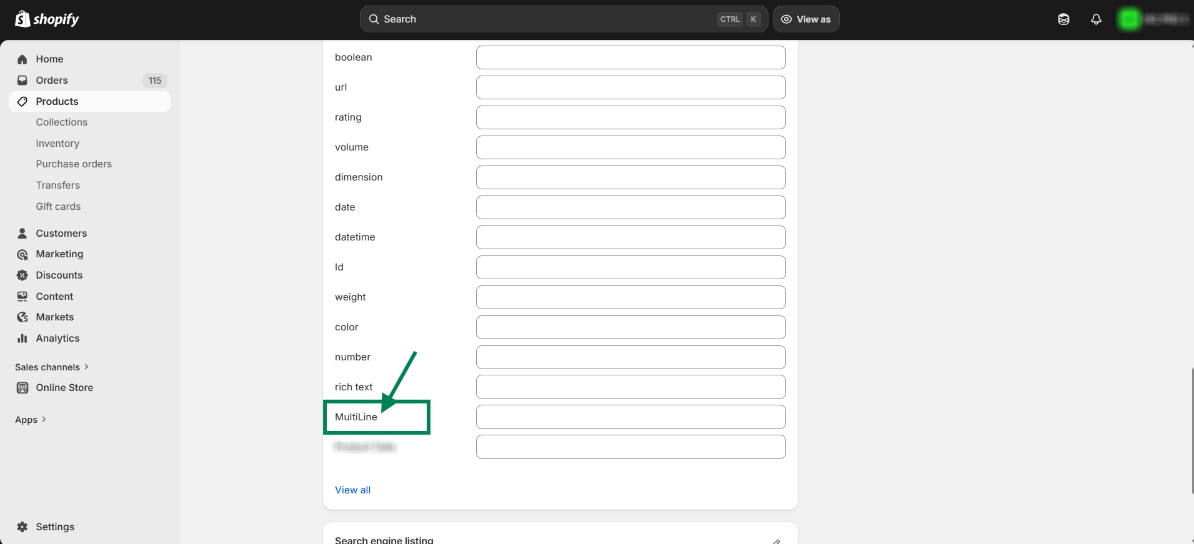Click the Home icon in the sidebar
The width and height of the screenshot is (1194, 544).
pos(22,59)
